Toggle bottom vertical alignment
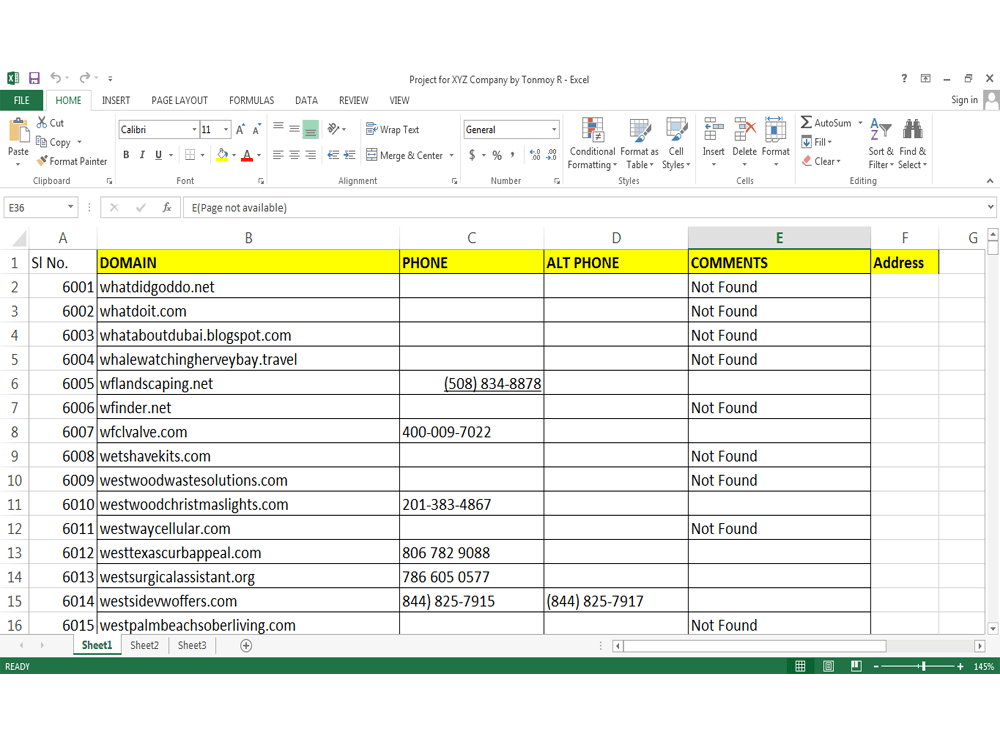This screenshot has height=750, width=1000. point(311,129)
